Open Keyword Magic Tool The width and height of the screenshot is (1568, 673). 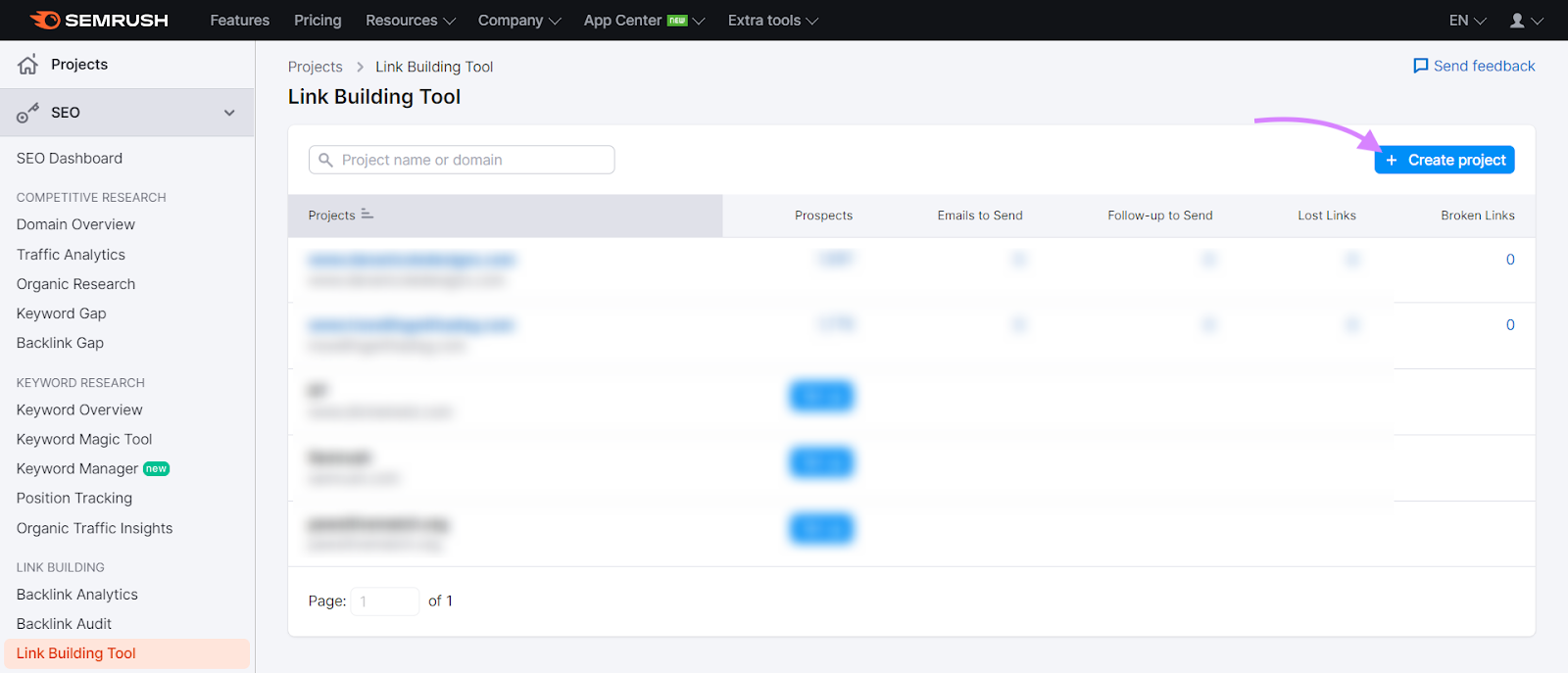pyautogui.click(x=84, y=439)
